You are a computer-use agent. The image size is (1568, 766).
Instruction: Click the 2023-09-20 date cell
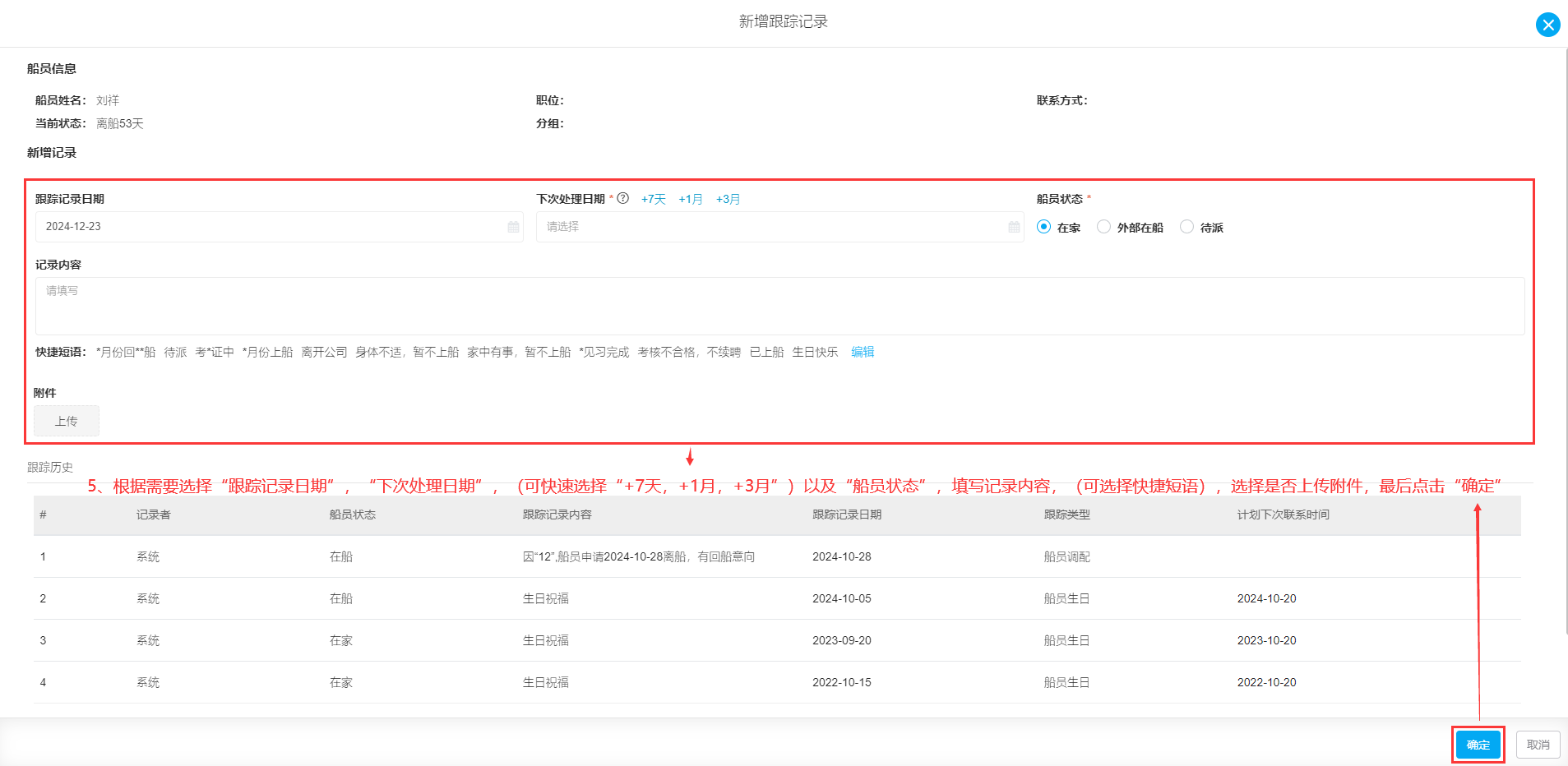[x=842, y=640]
